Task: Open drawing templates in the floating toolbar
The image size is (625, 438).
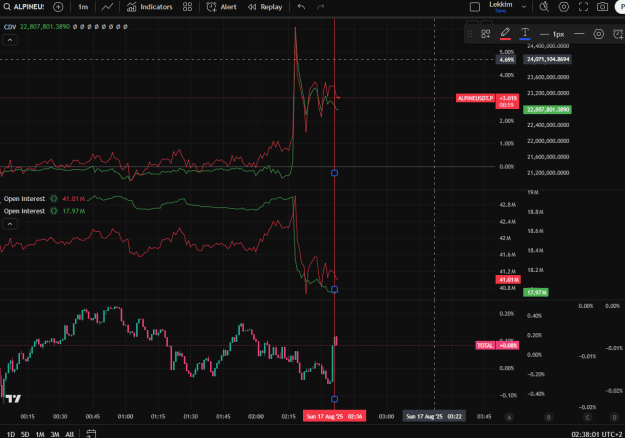Action: point(485,34)
